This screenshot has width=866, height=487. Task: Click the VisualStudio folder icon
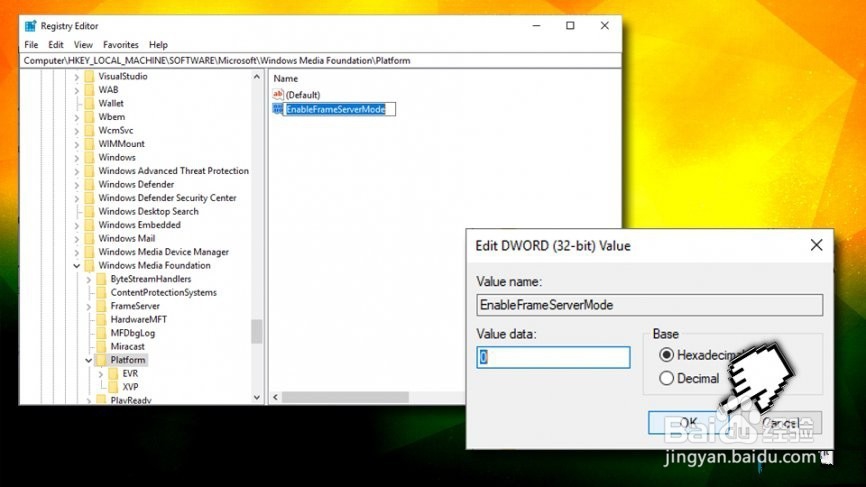click(89, 76)
